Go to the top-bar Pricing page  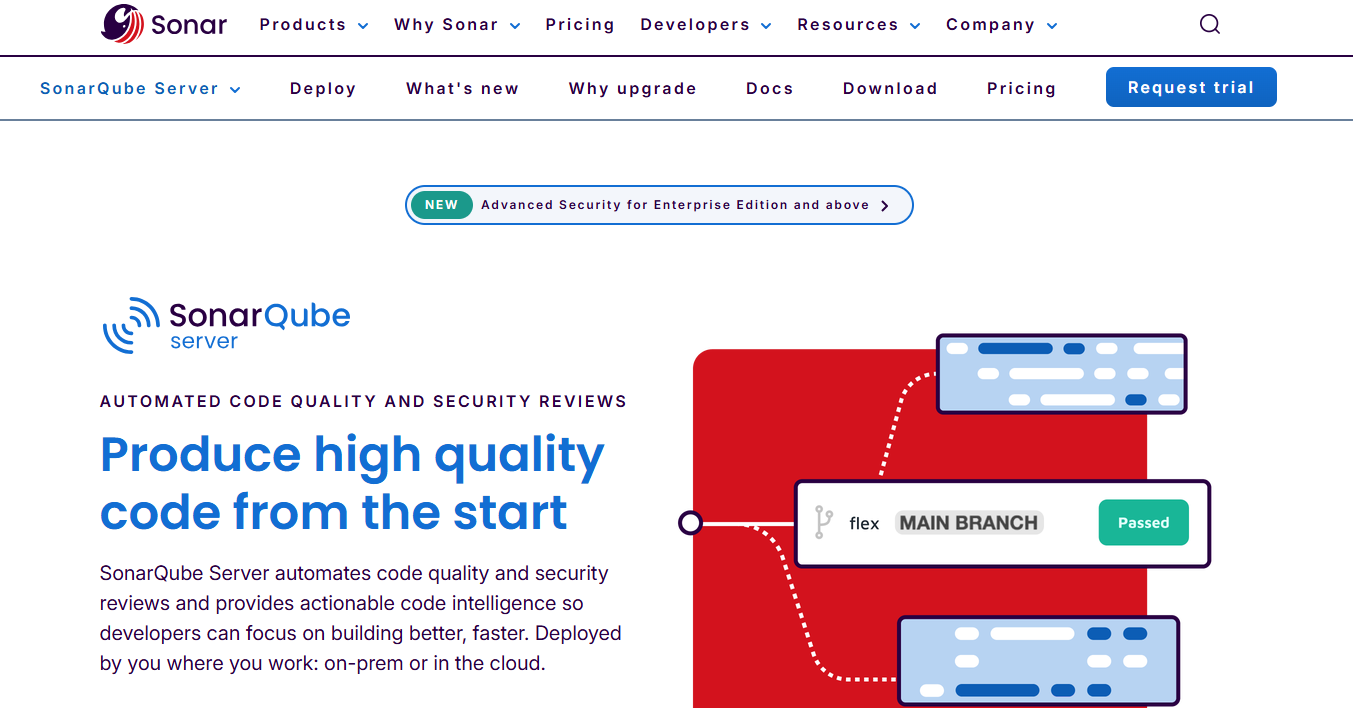click(580, 25)
